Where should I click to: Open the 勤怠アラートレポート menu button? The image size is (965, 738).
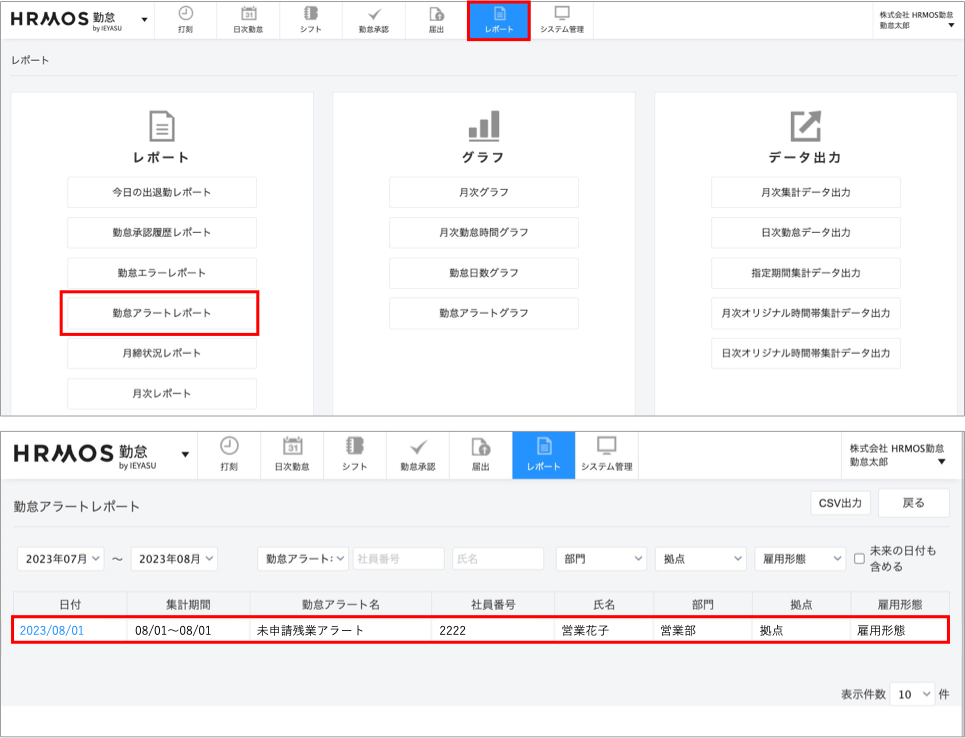coord(161,313)
